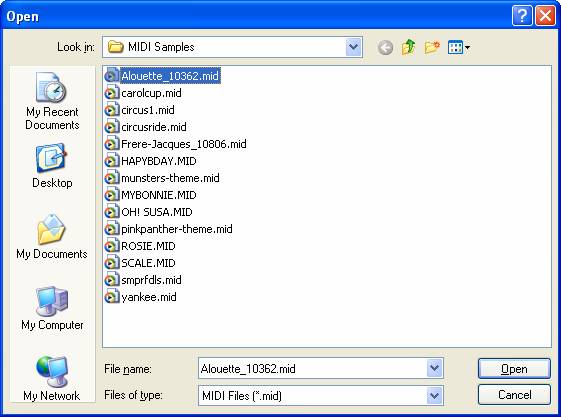Open My Documents in the places bar
Image resolution: width=561 pixels, height=417 pixels.
[52, 236]
